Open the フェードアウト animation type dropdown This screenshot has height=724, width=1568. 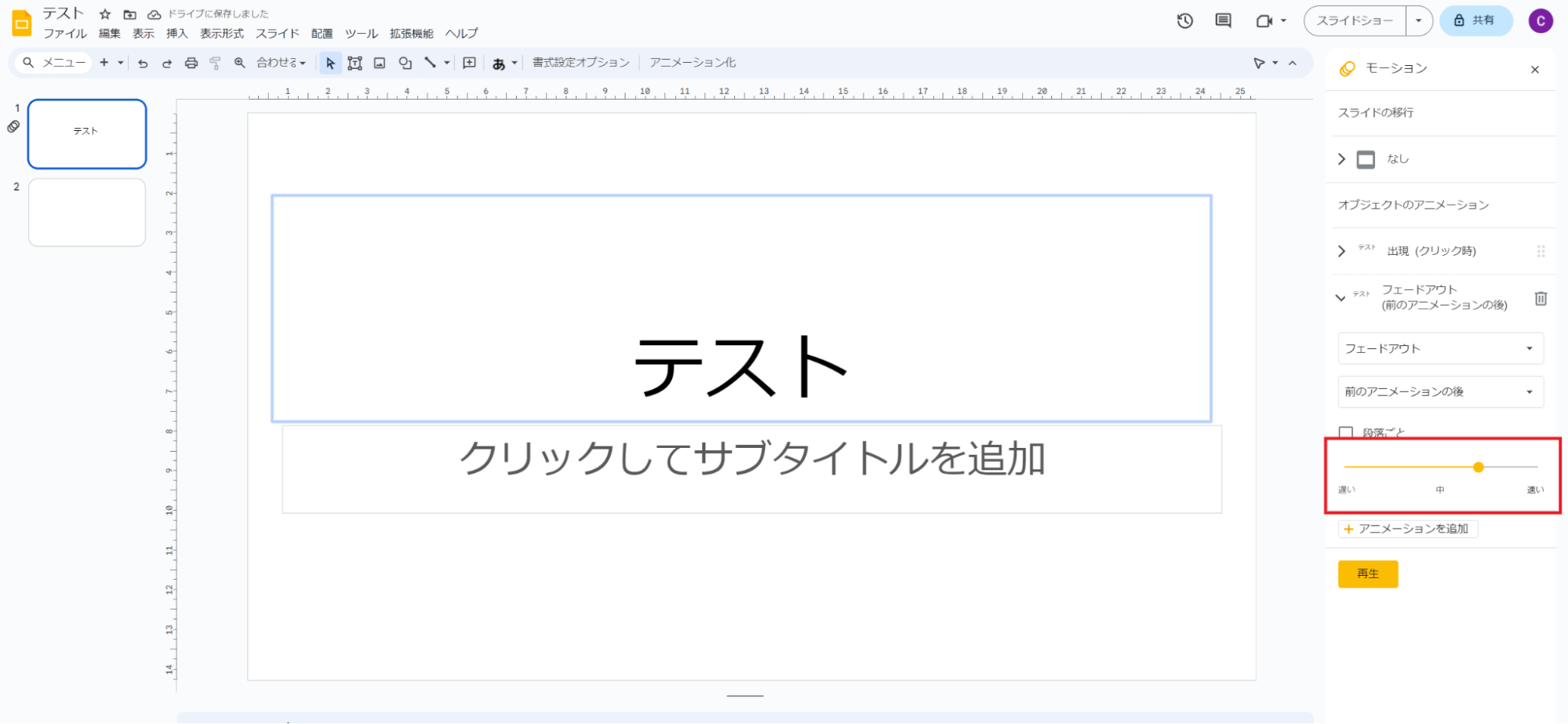coord(1440,348)
